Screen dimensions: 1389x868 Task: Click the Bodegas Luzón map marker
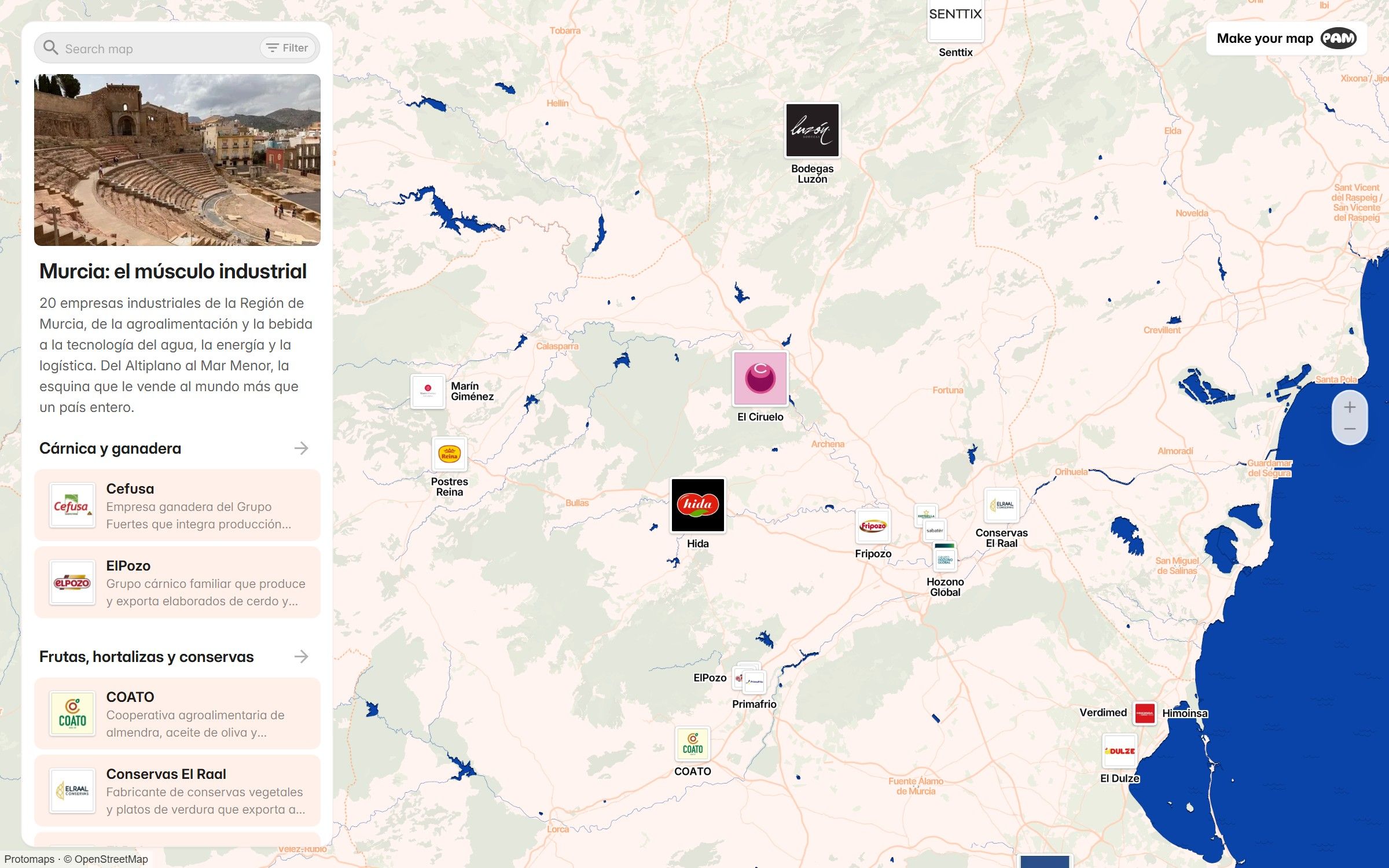click(x=812, y=130)
